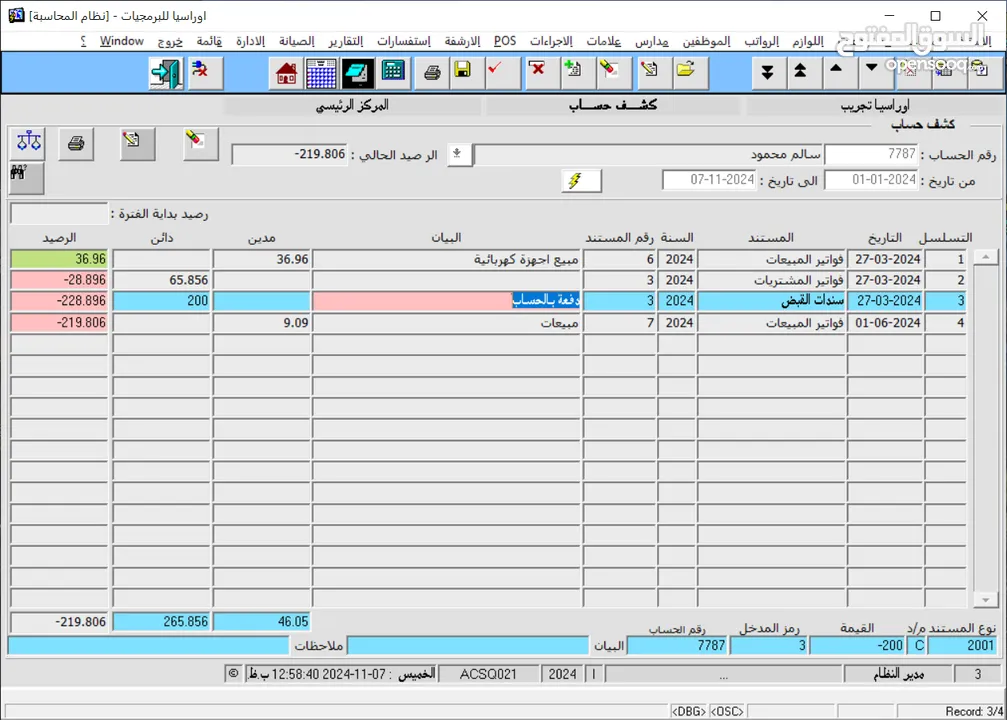Click the document type field 2001
The height and width of the screenshot is (720, 1007).
pyautogui.click(x=962, y=645)
